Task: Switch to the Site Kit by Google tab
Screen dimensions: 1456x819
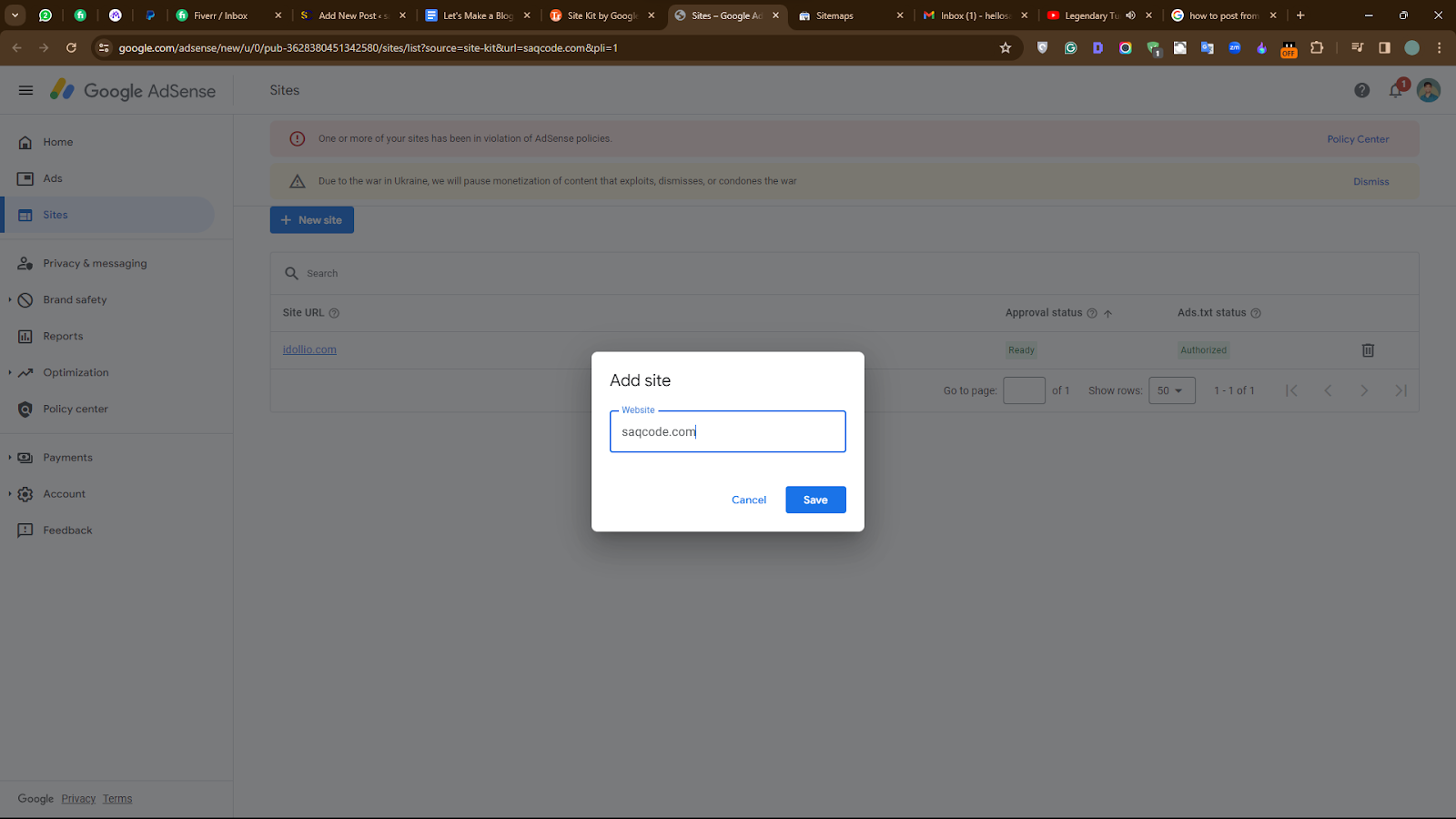Action: pos(602,15)
